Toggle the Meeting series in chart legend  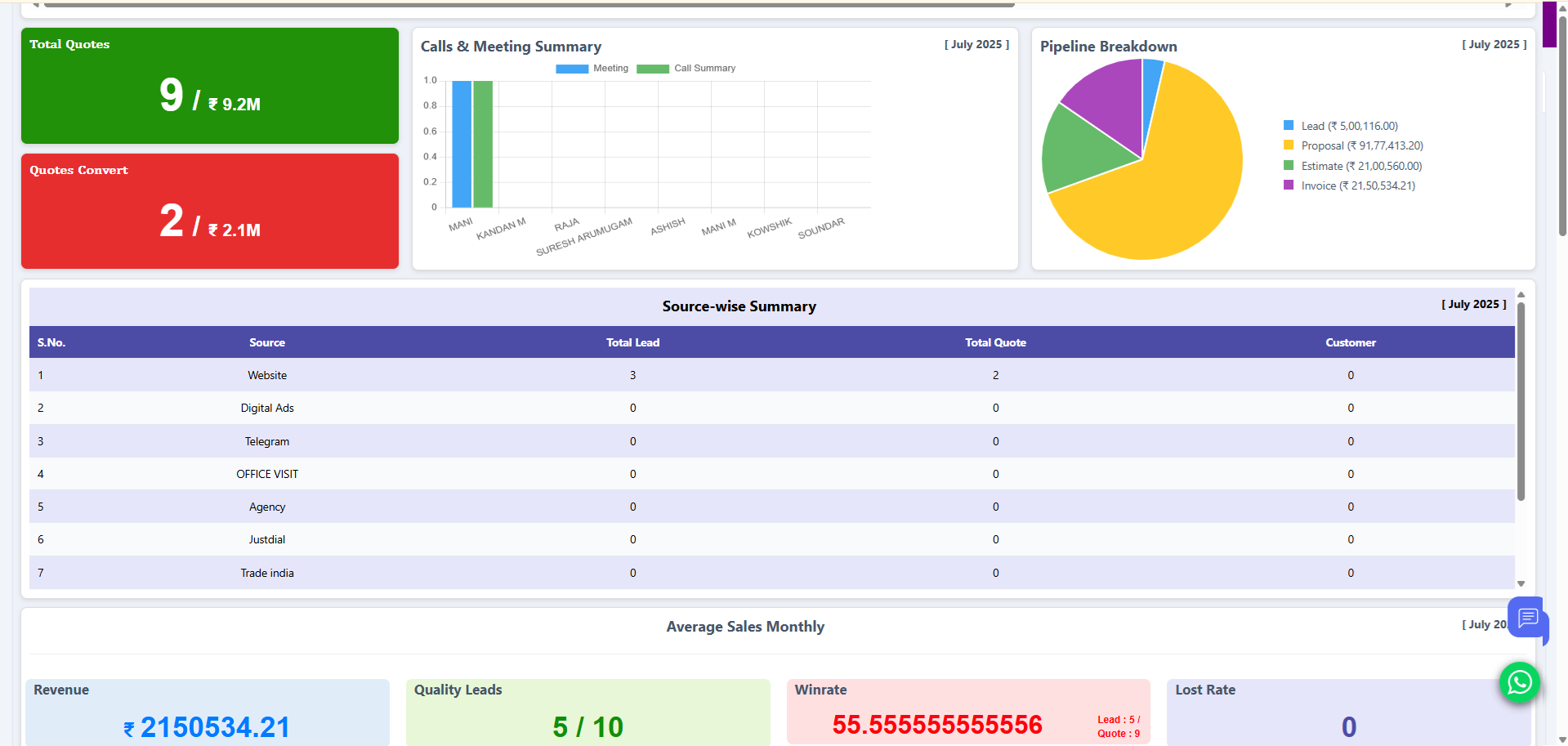(x=592, y=69)
